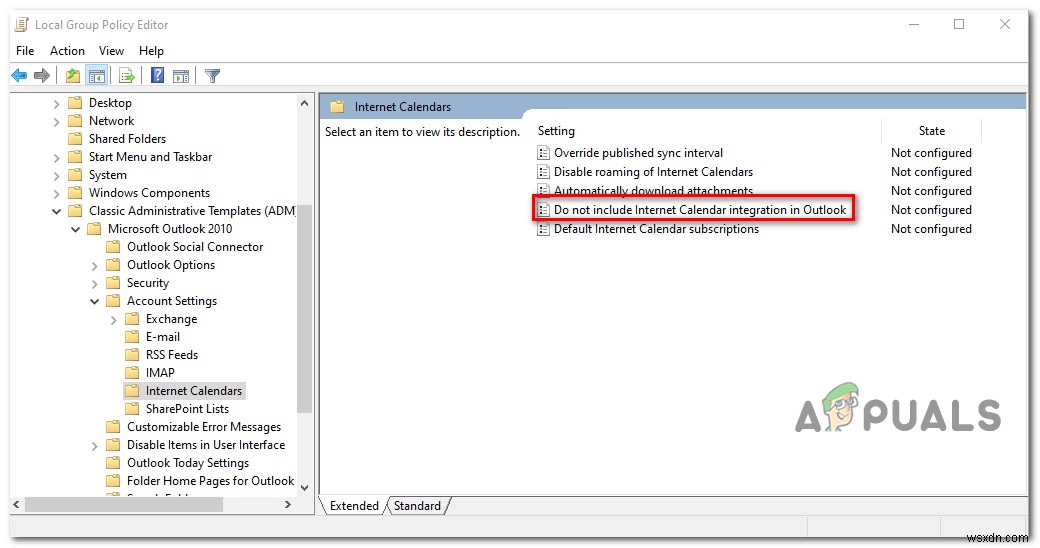Select Default Internet Calendar subscriptions setting

tap(656, 229)
